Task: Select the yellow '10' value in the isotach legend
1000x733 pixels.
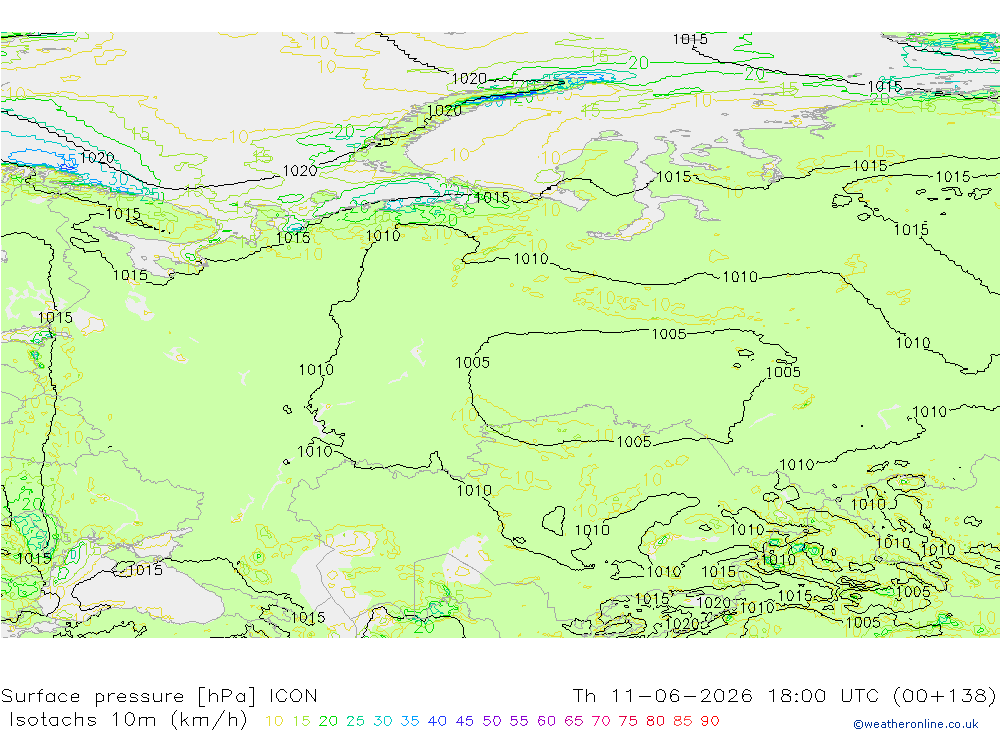Action: (274, 721)
